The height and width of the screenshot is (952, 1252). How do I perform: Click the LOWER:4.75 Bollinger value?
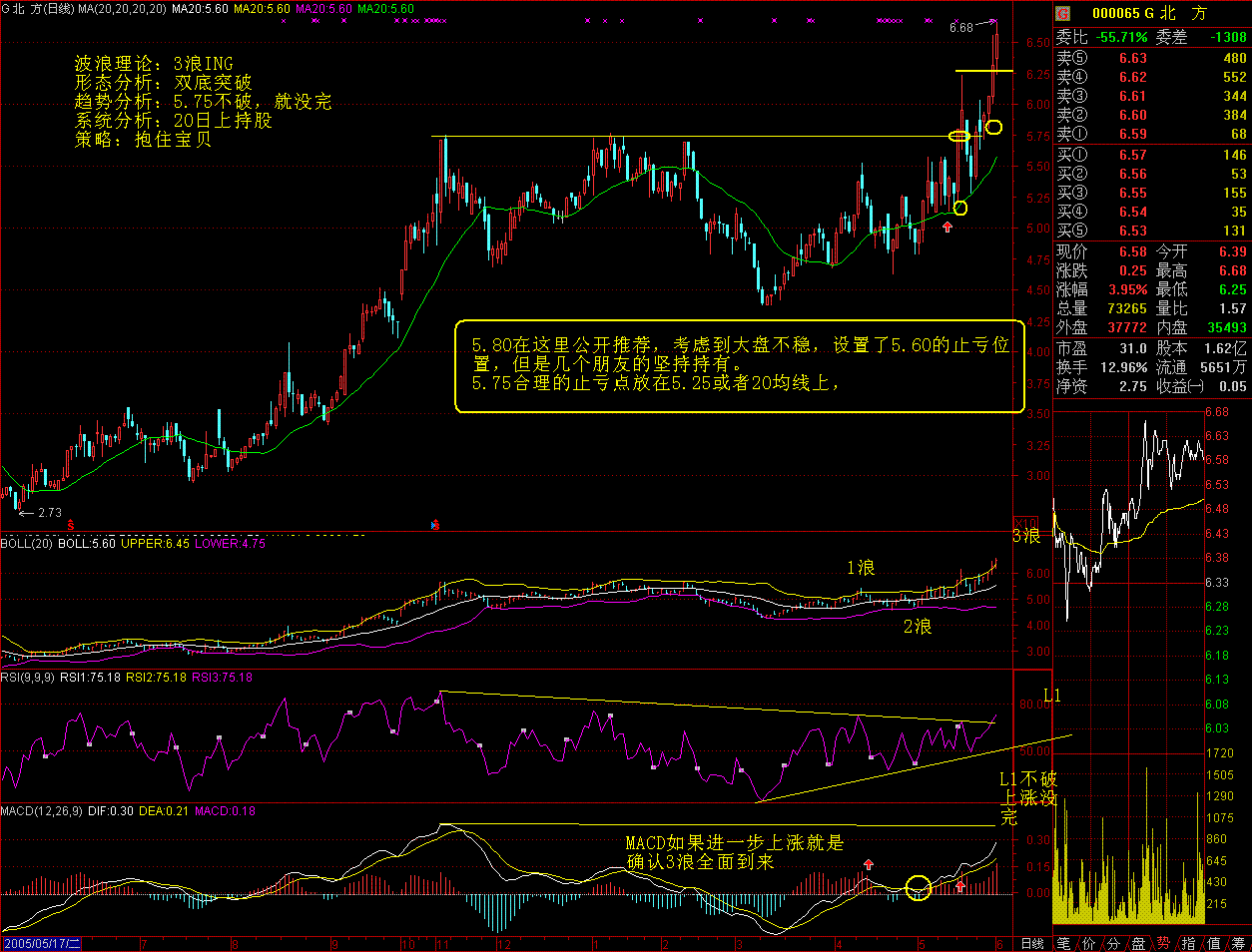(231, 544)
